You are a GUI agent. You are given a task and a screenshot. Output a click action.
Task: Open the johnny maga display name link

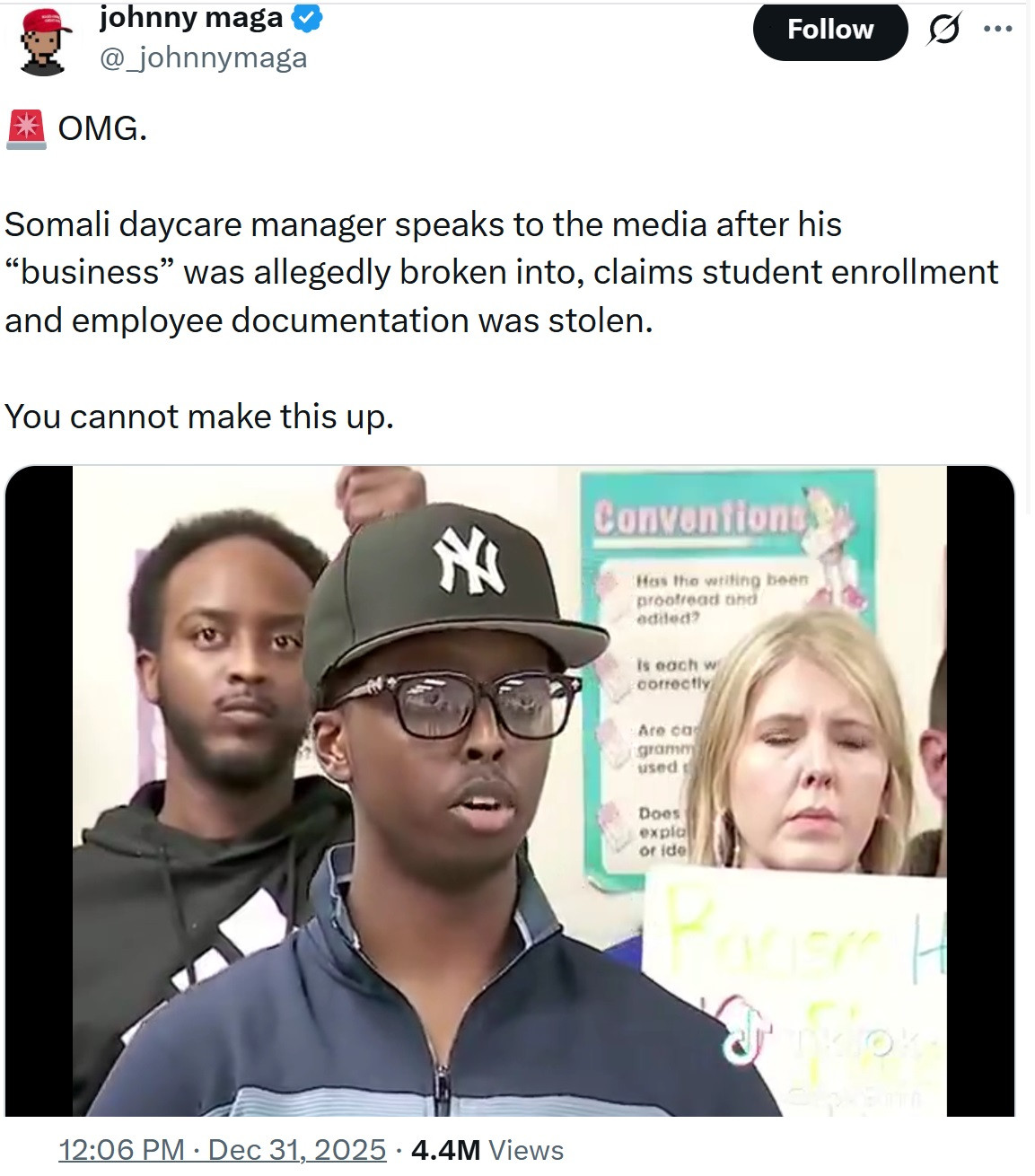190,17
